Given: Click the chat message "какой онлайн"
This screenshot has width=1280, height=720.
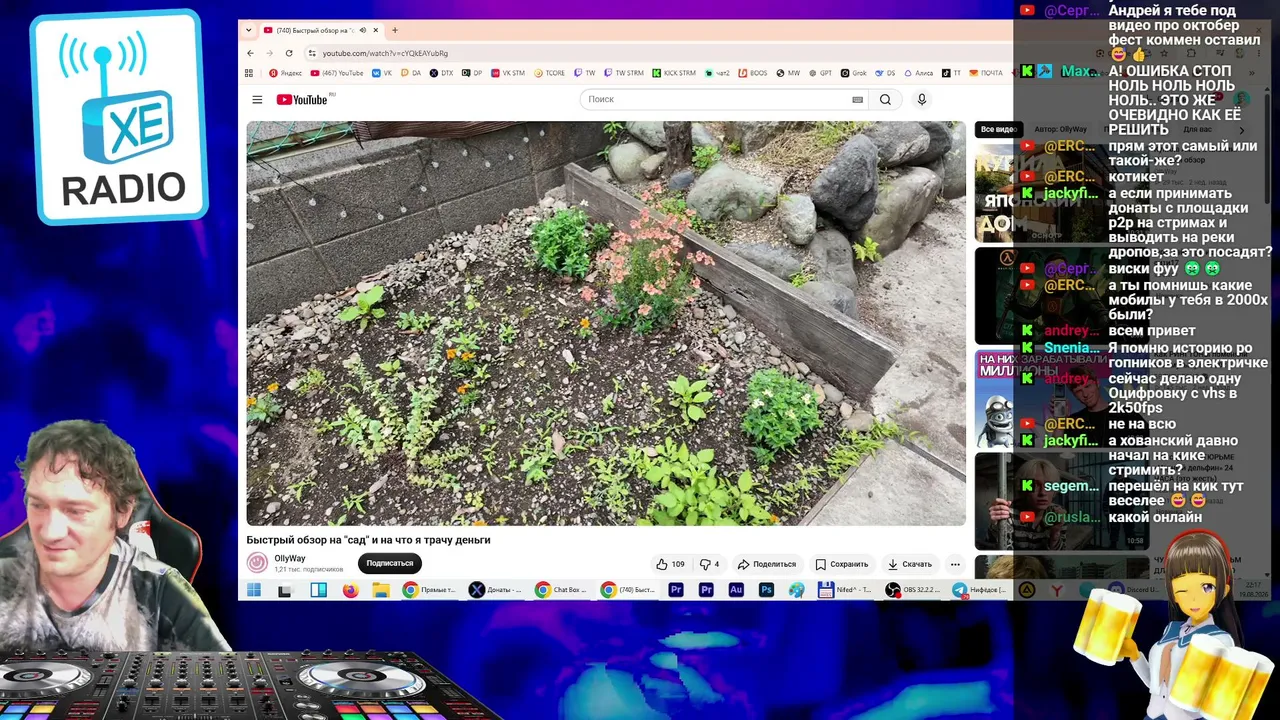Looking at the screenshot, I should tap(1155, 517).
